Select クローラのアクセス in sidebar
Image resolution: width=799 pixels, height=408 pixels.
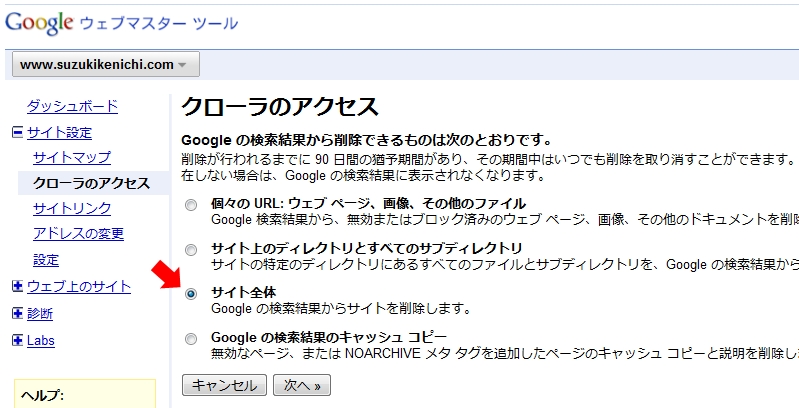pyautogui.click(x=92, y=183)
